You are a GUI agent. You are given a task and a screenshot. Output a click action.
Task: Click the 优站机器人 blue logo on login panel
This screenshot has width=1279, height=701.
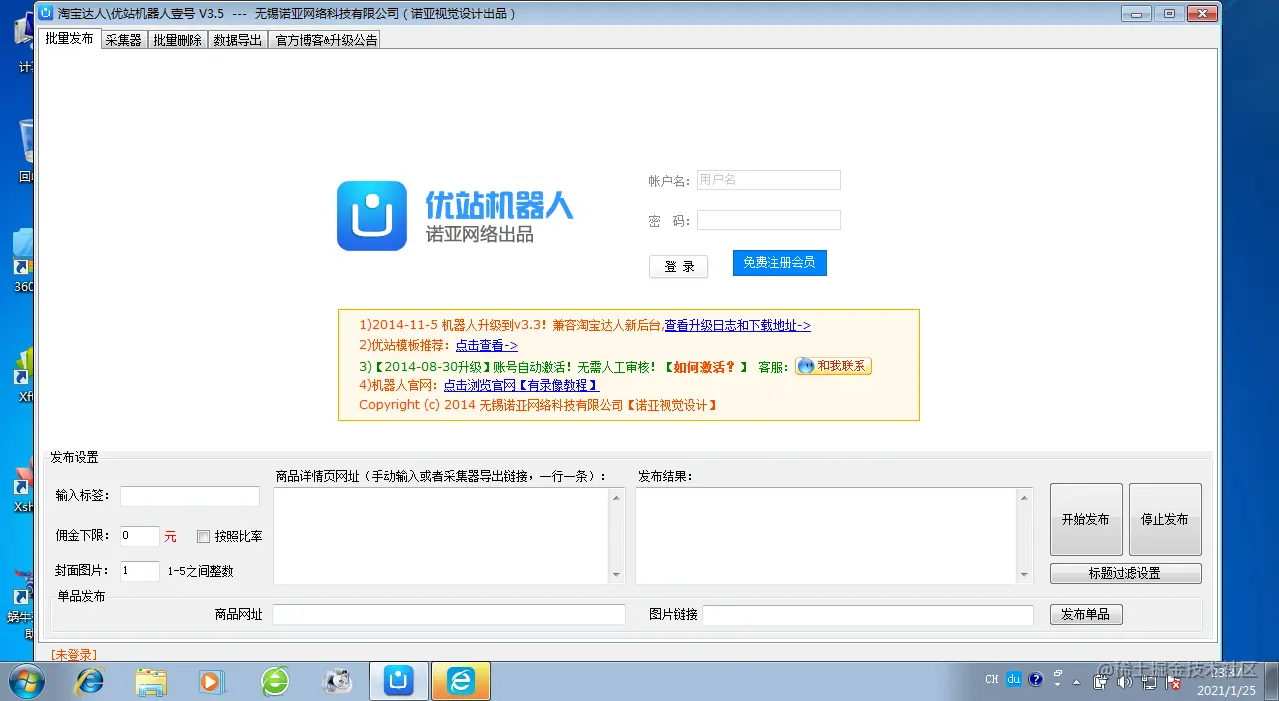point(370,215)
